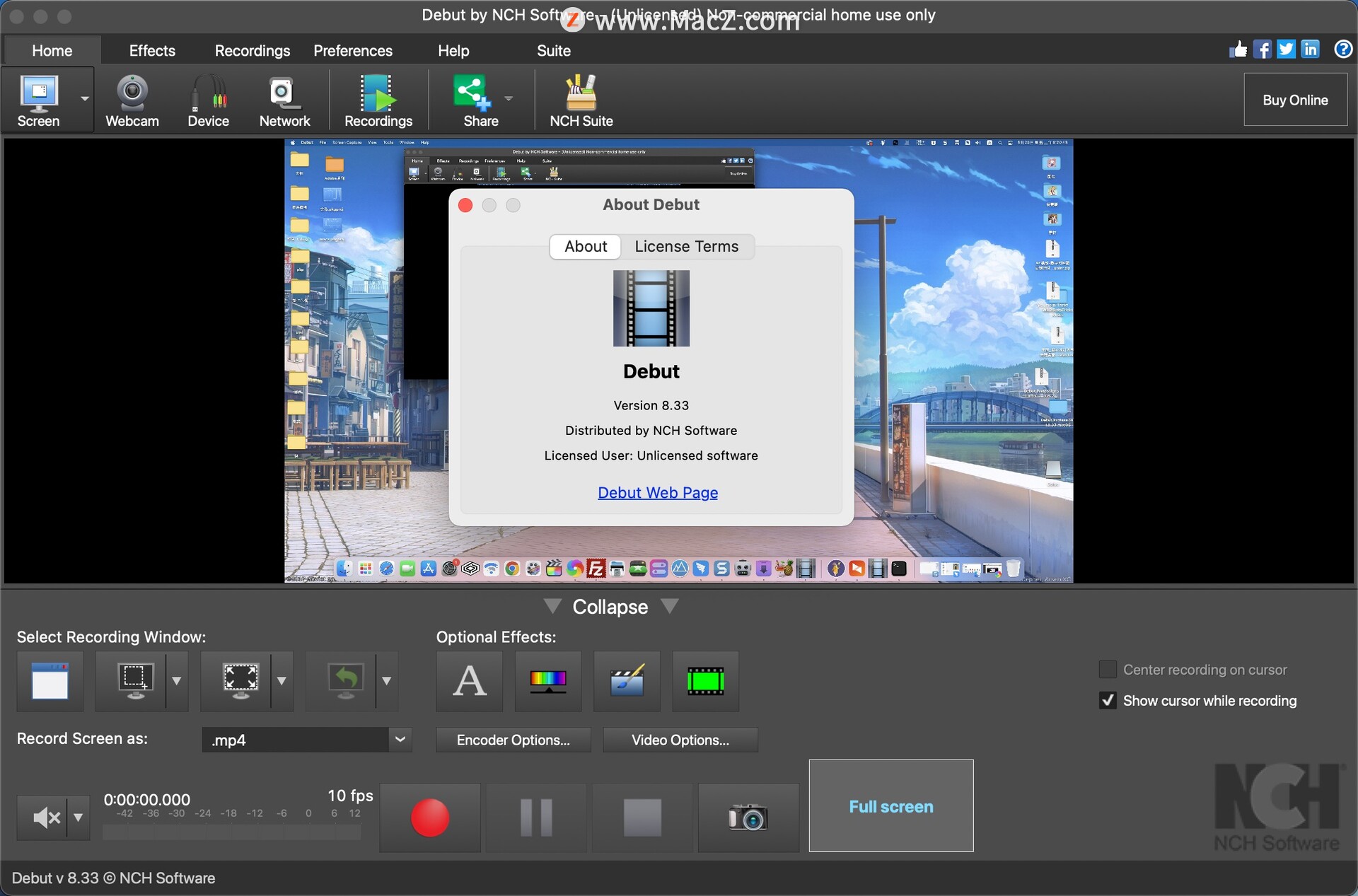Switch to the Home tab
This screenshot has height=896, width=1358.
point(52,51)
